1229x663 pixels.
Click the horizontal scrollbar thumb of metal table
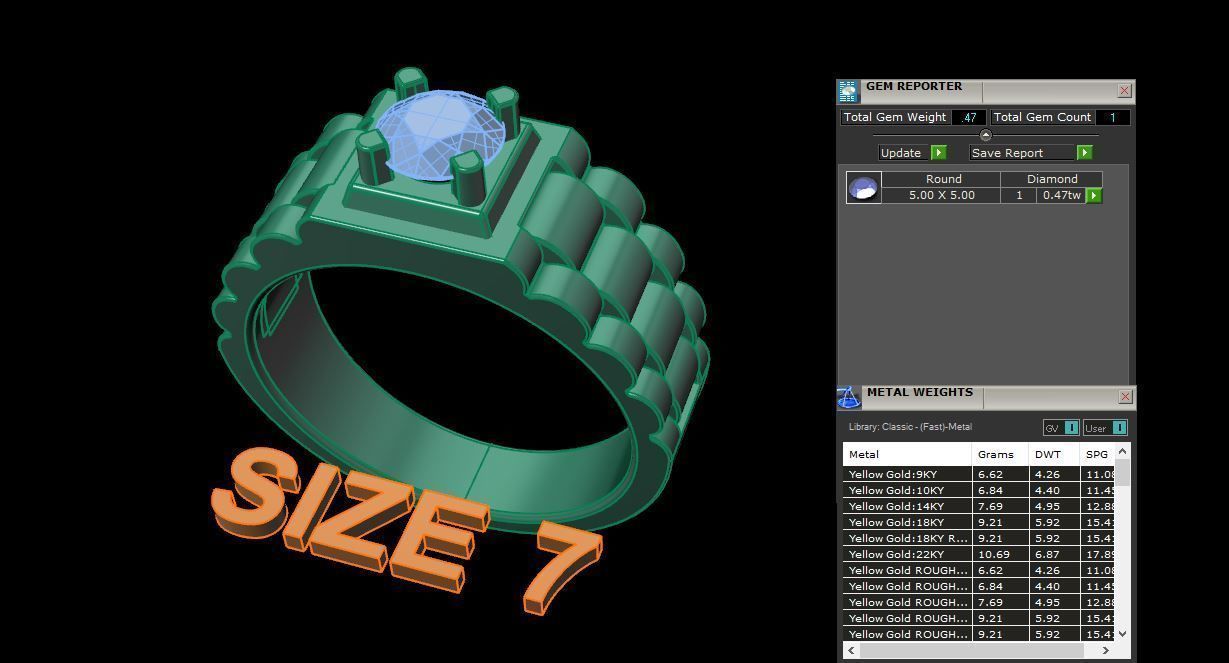coord(971,650)
